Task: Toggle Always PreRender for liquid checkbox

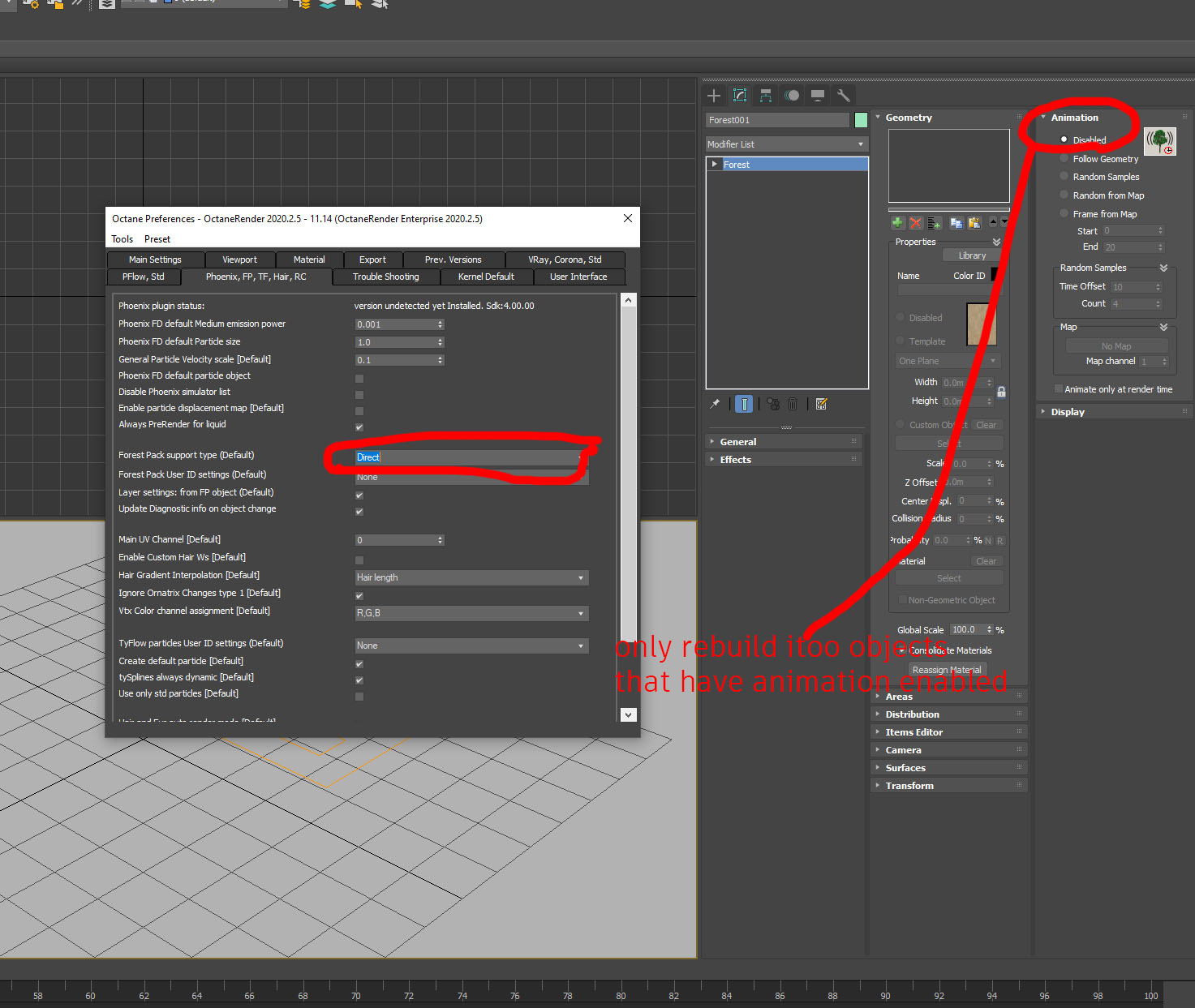Action: point(359,427)
